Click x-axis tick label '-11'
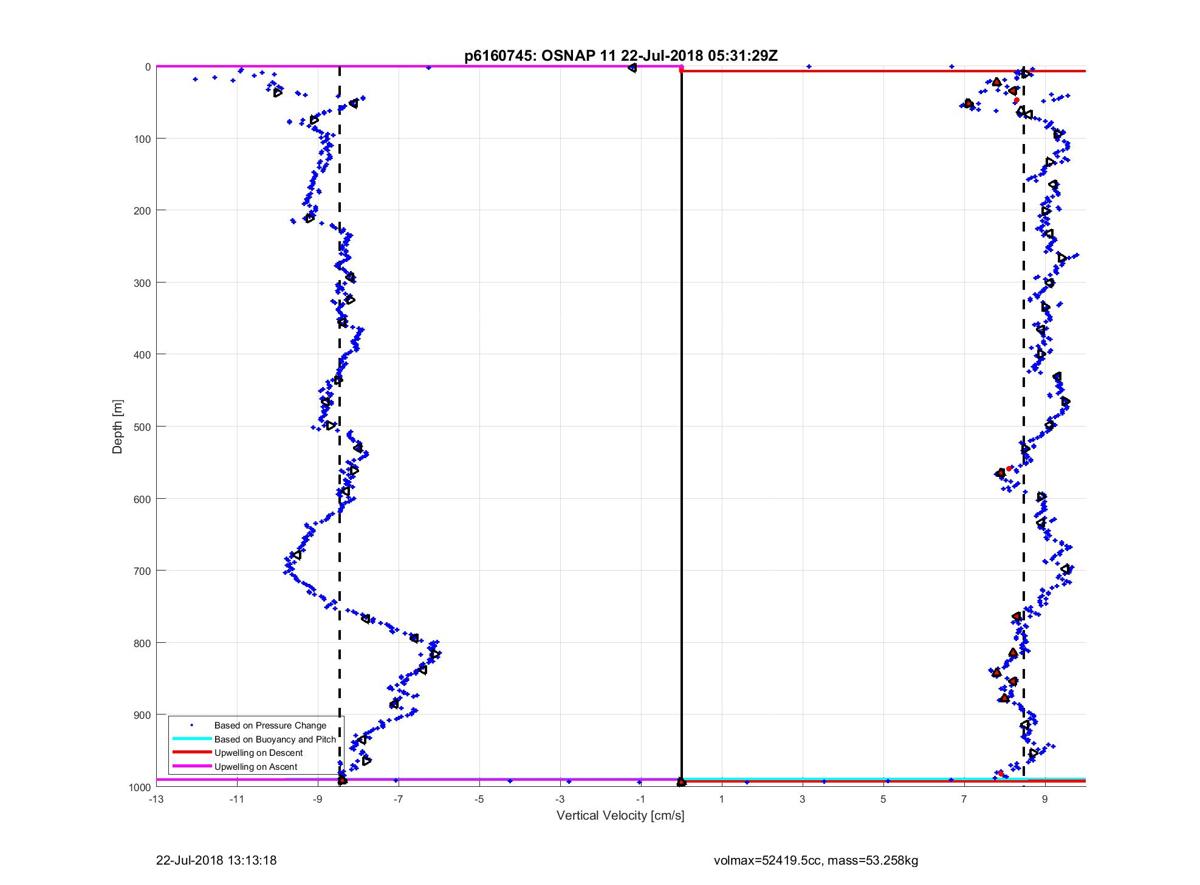This screenshot has height=885, width=1200. pyautogui.click(x=236, y=799)
